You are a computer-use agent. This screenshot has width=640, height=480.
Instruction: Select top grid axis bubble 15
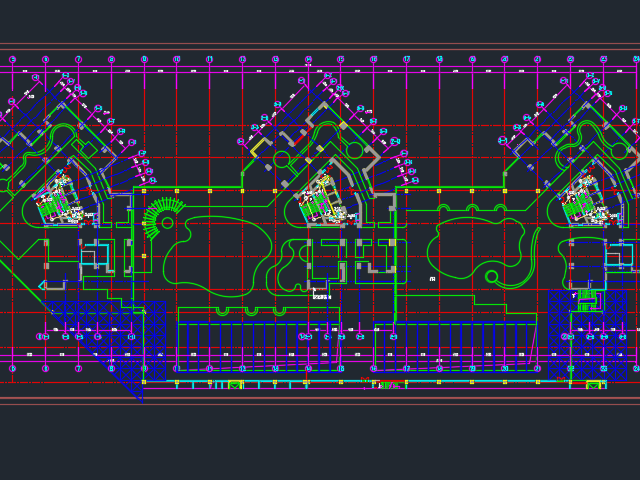coord(341,60)
